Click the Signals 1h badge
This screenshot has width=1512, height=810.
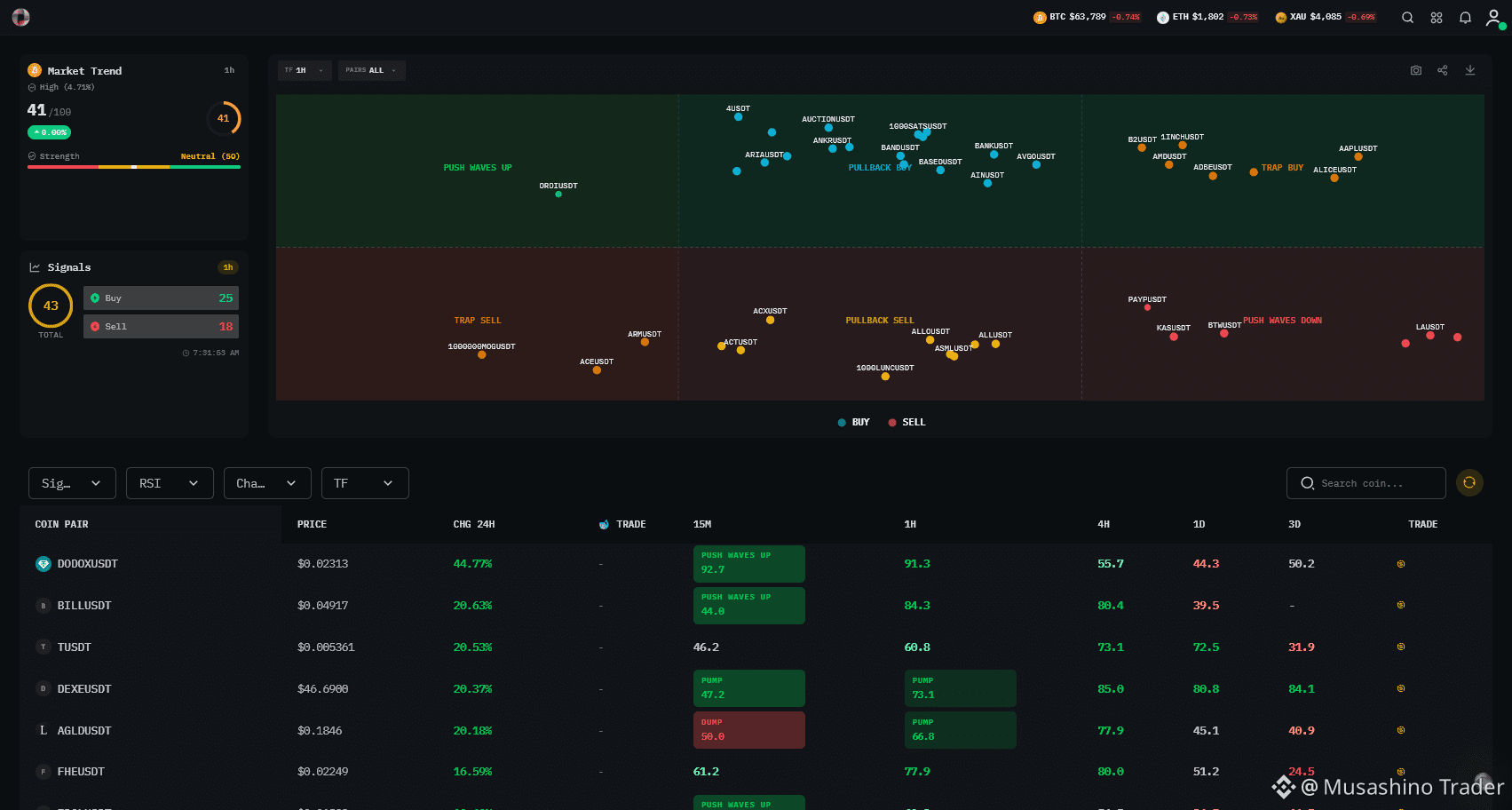click(228, 267)
